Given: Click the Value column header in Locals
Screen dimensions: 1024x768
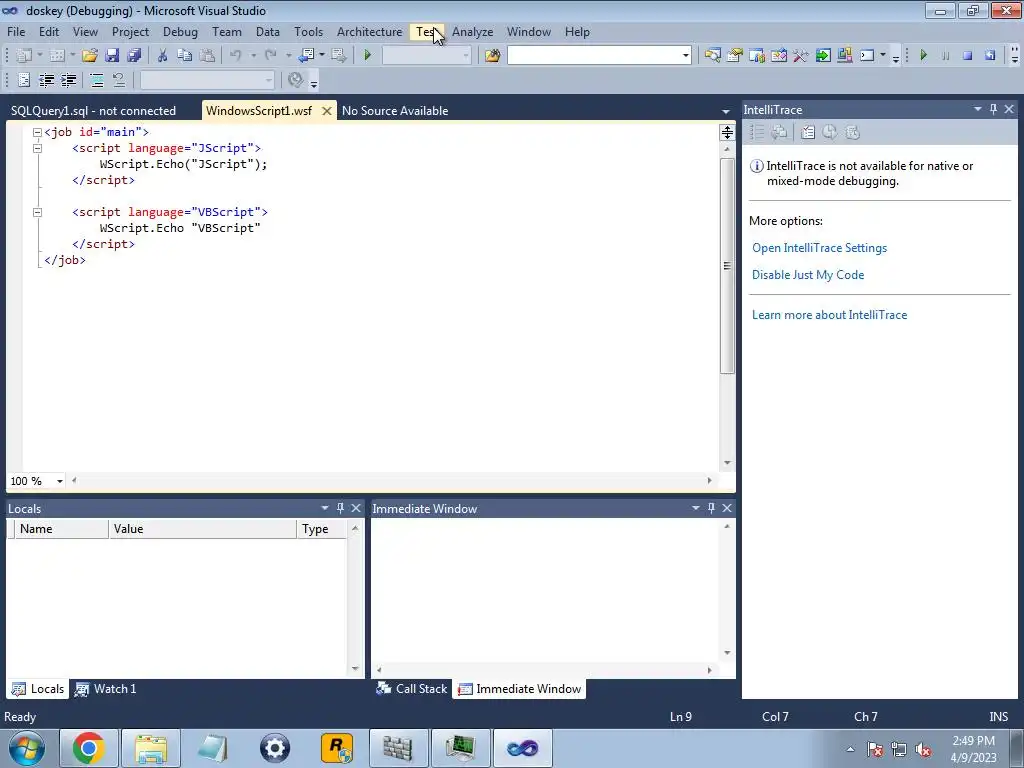Looking at the screenshot, I should tap(202, 529).
